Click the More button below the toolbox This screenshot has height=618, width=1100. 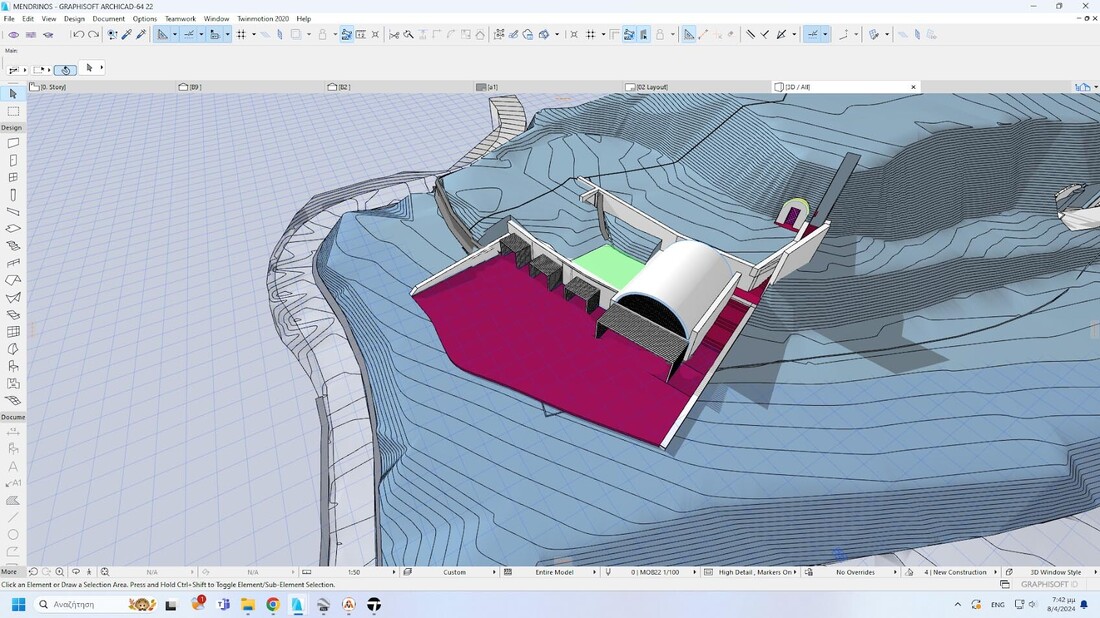(x=9, y=572)
